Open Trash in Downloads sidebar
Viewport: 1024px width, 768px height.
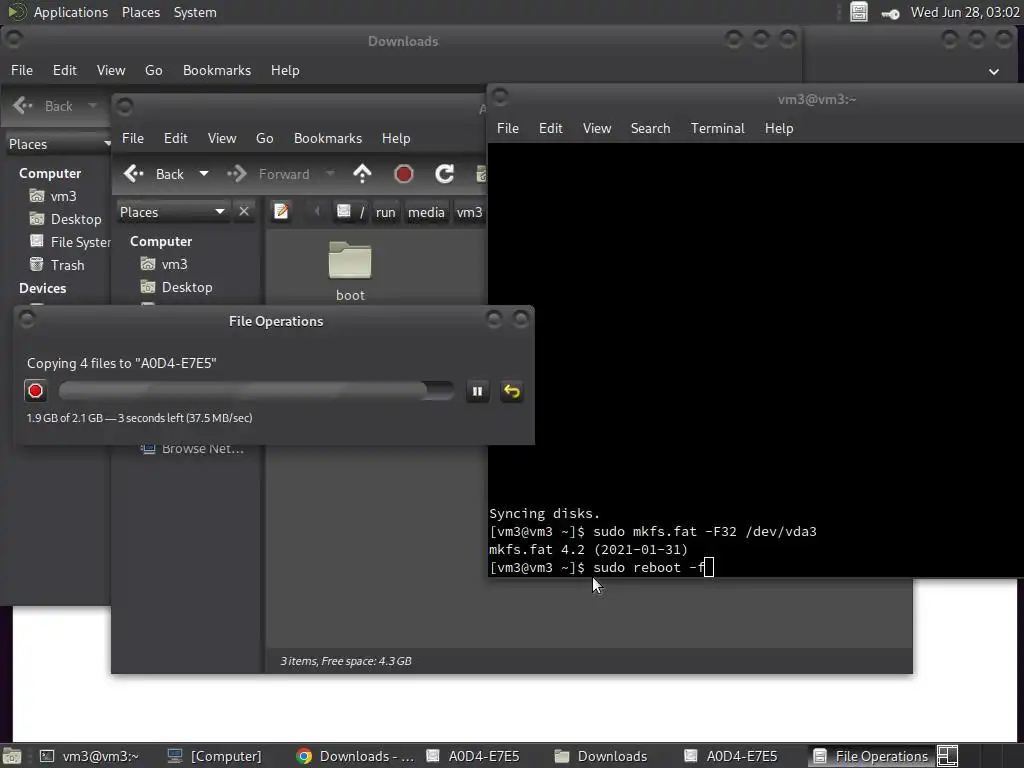[x=57, y=265]
